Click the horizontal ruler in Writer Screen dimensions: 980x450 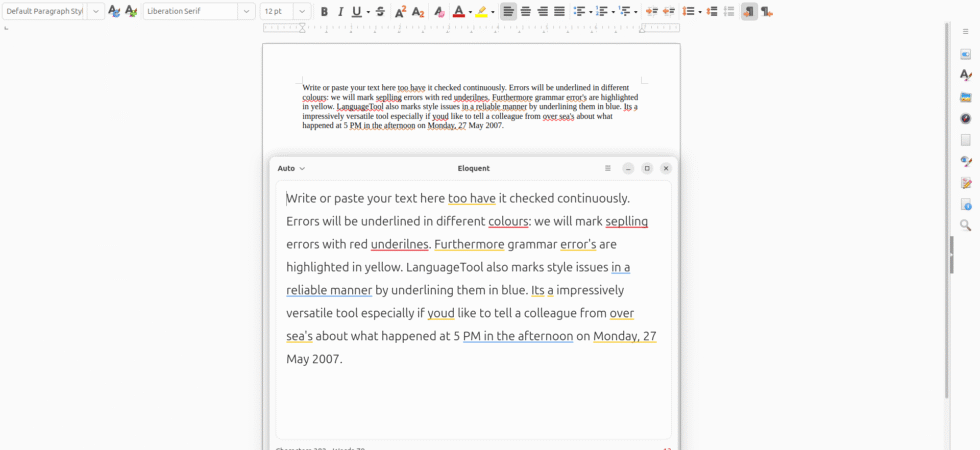pos(471,28)
